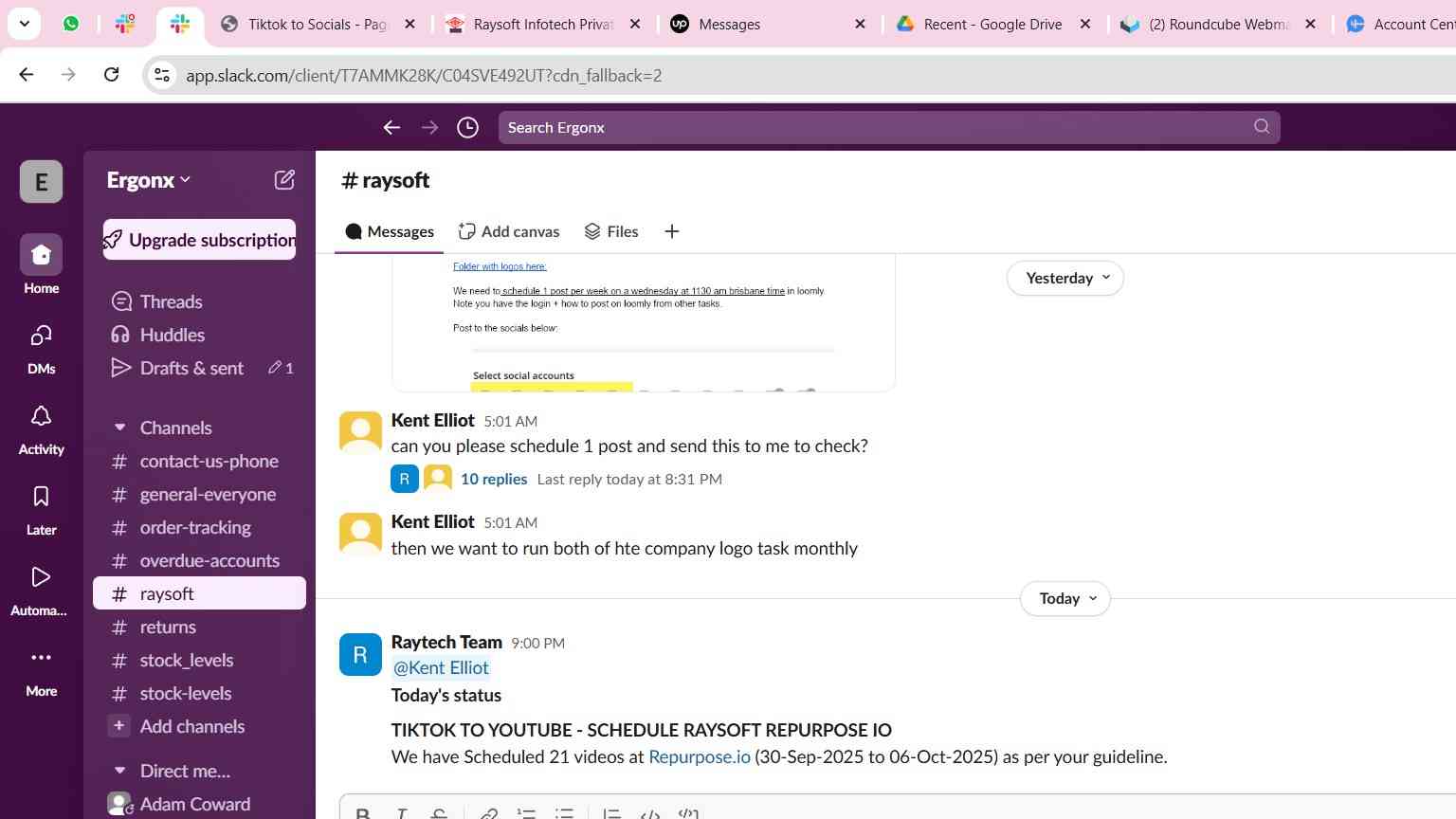Switch to the Files tab
This screenshot has height=819, width=1456.
[611, 231]
